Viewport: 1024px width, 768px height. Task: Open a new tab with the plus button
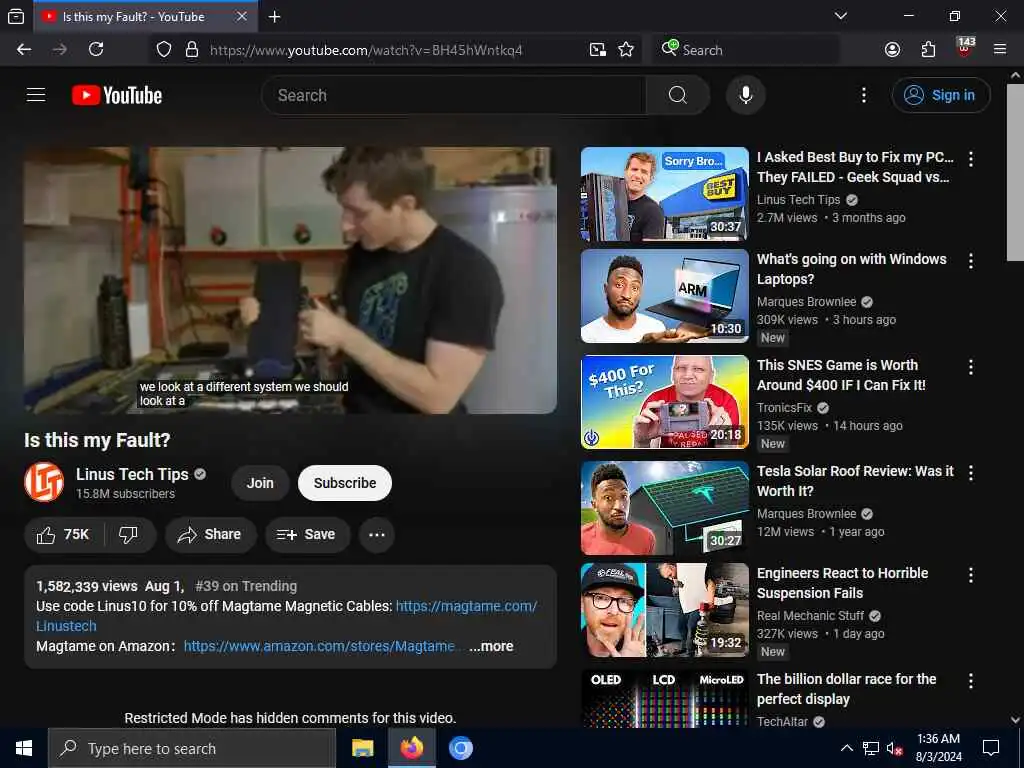(x=275, y=17)
